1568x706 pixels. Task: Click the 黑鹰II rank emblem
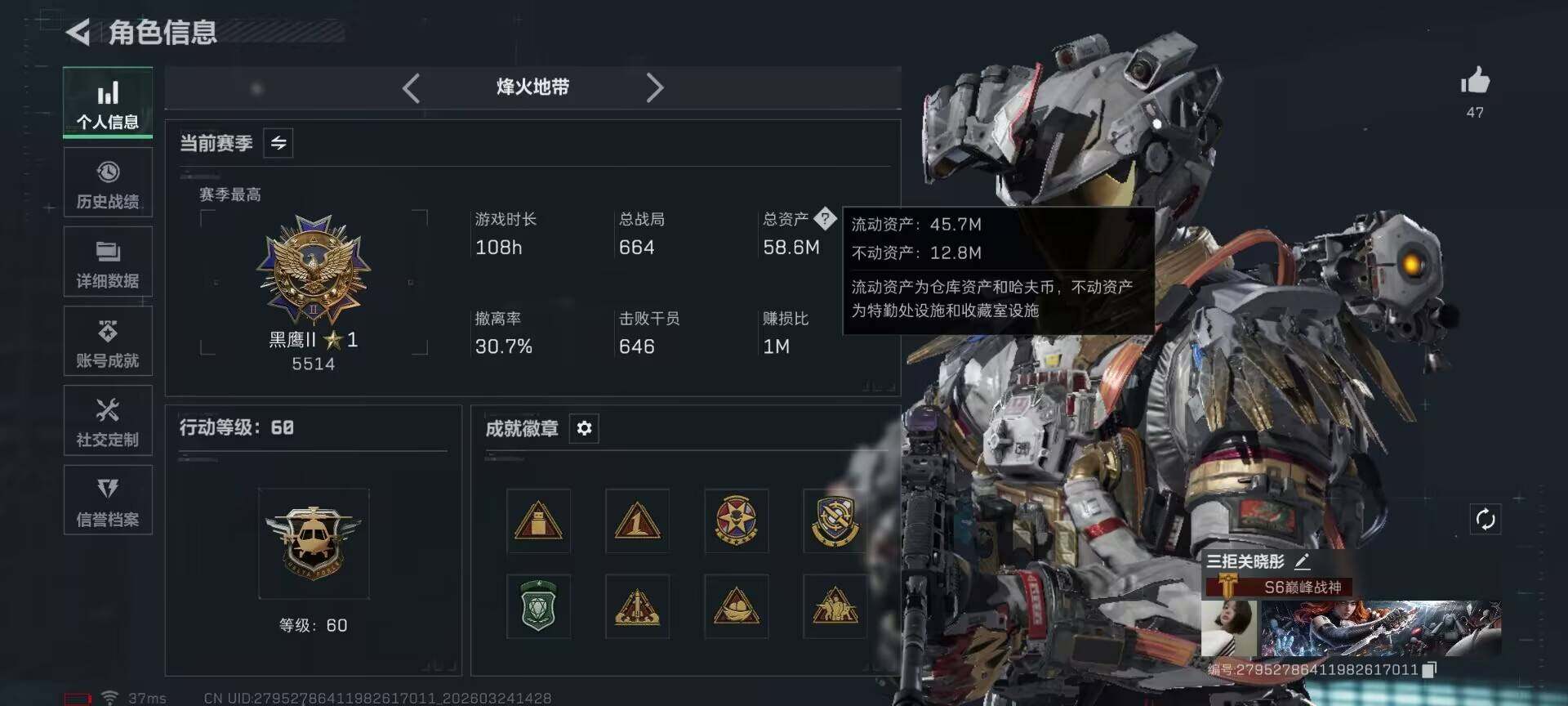(x=314, y=268)
